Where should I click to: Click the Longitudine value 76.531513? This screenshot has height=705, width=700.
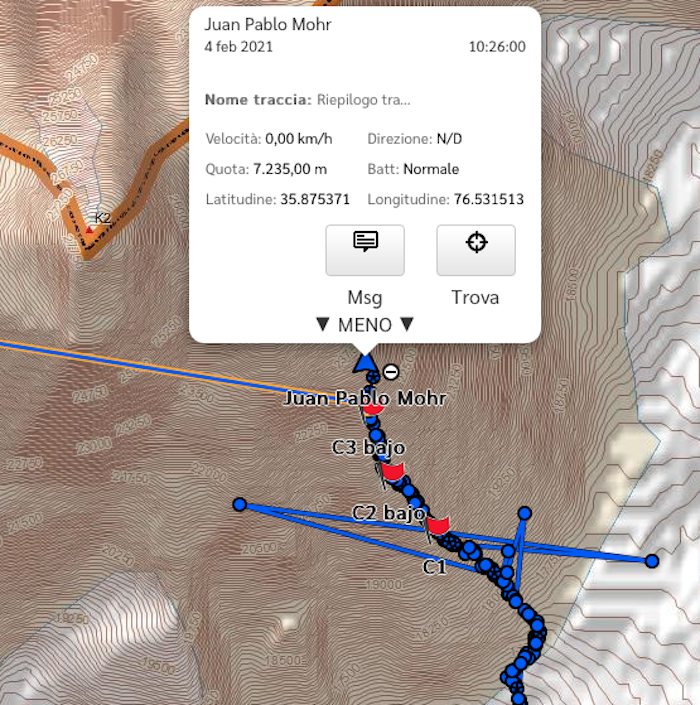(489, 199)
